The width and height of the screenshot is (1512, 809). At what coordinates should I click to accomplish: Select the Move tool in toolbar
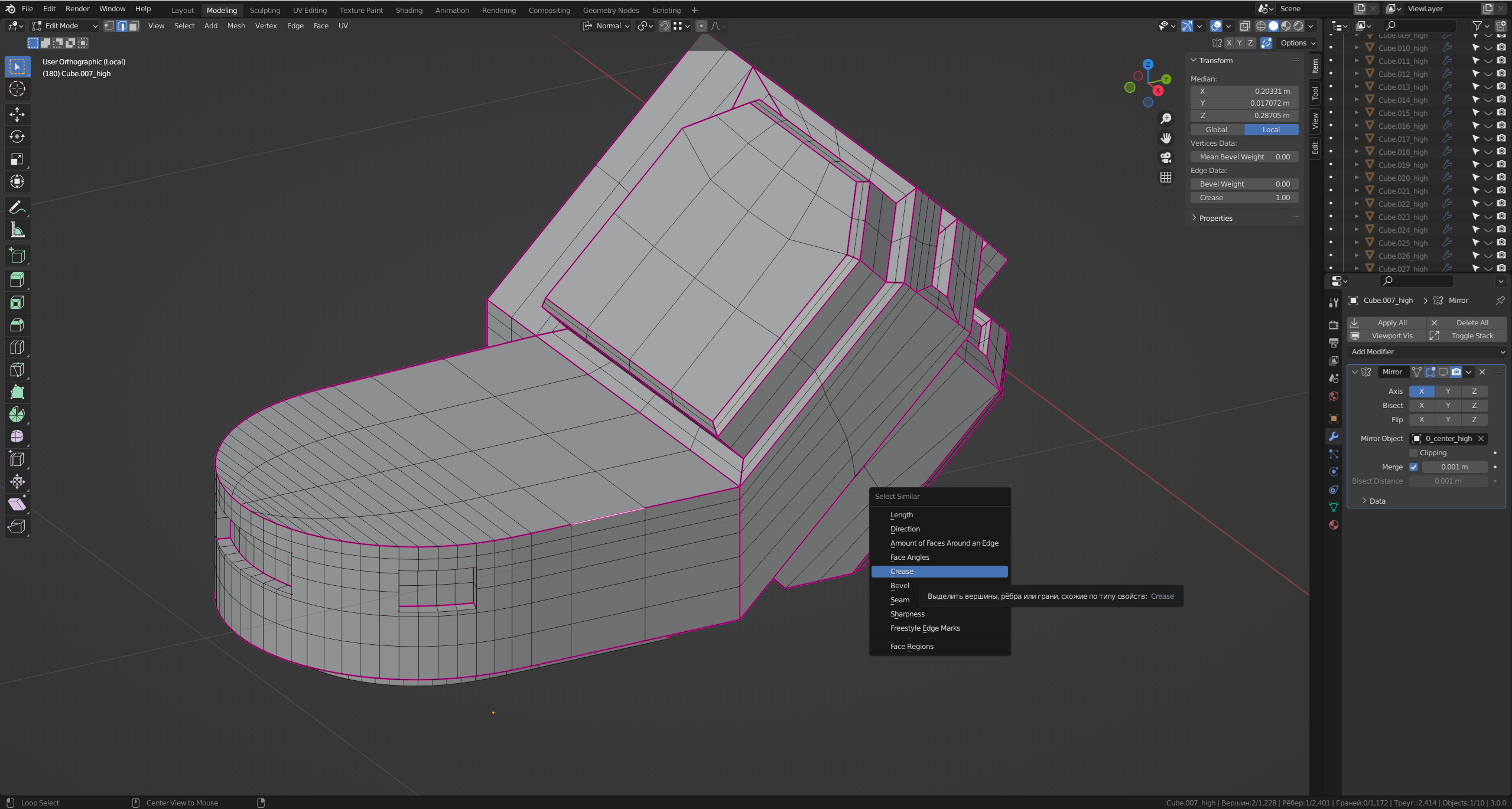[x=17, y=114]
